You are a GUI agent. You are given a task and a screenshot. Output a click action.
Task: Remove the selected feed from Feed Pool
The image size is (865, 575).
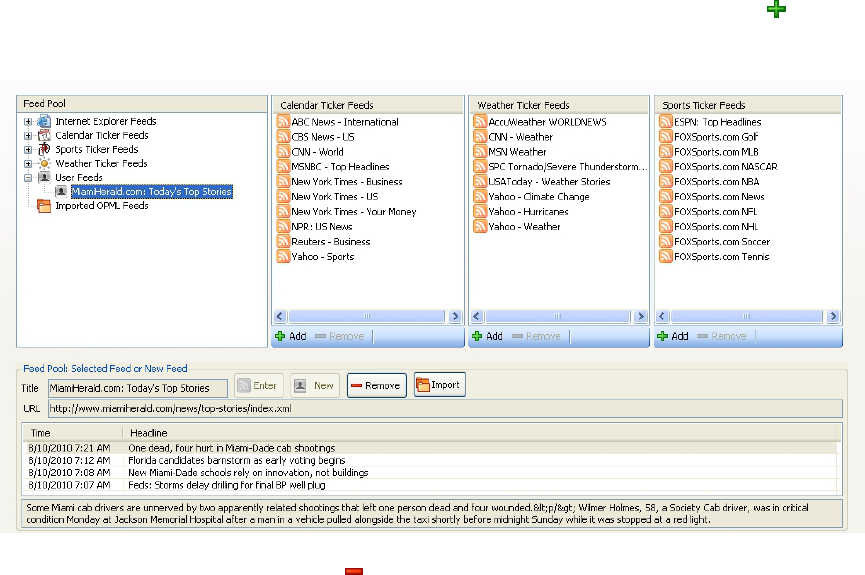376,386
